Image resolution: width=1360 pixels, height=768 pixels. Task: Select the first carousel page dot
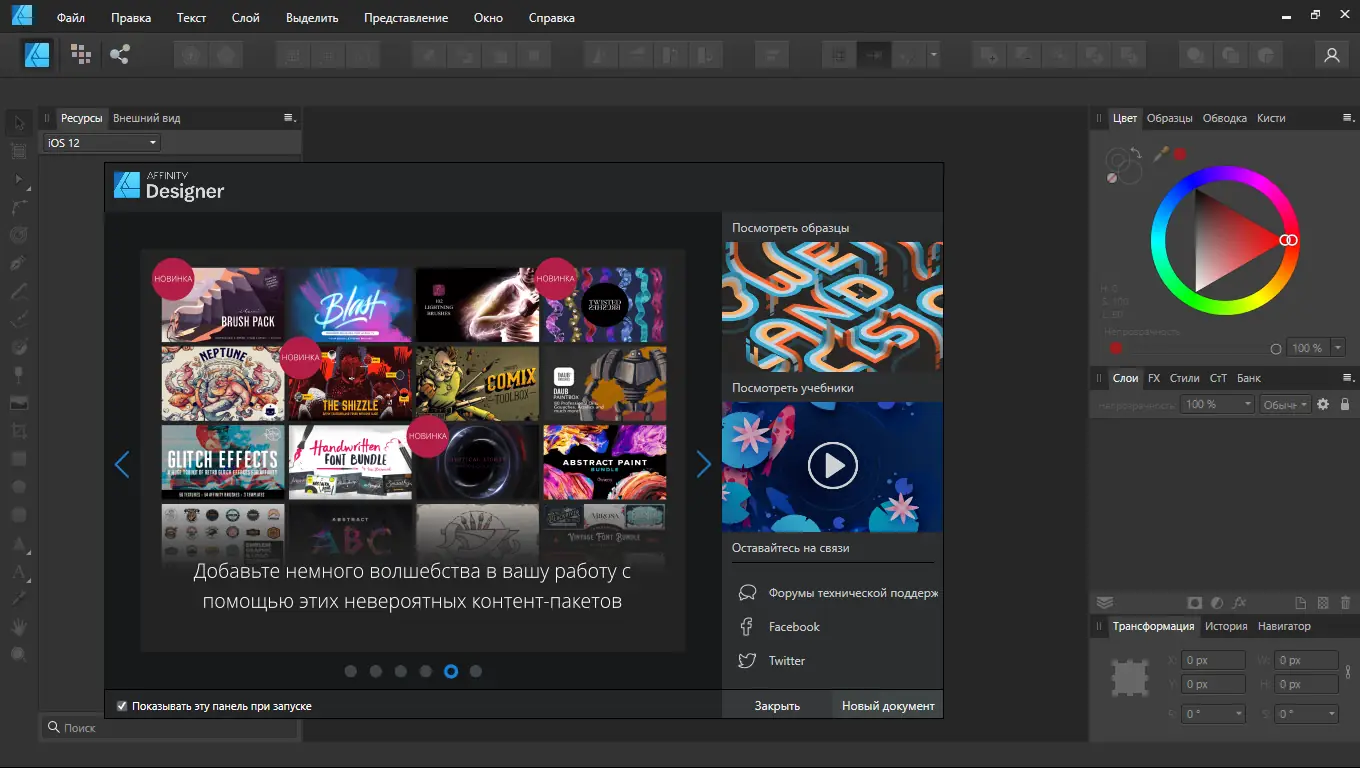[351, 671]
